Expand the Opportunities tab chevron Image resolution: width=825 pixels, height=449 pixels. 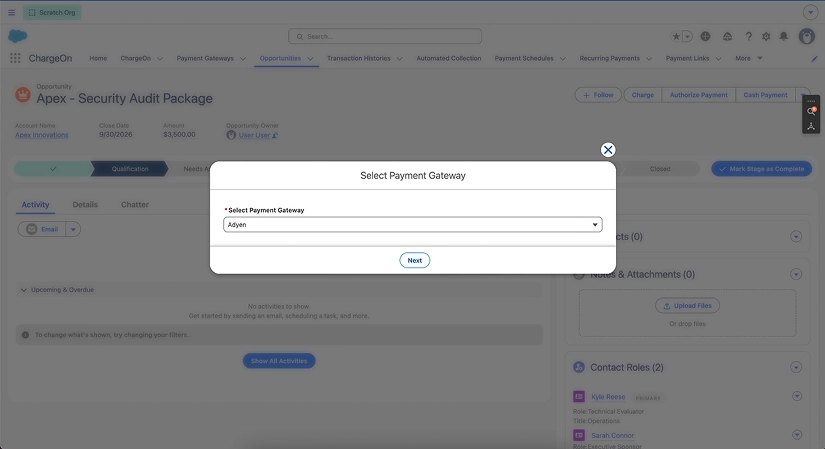click(x=310, y=58)
